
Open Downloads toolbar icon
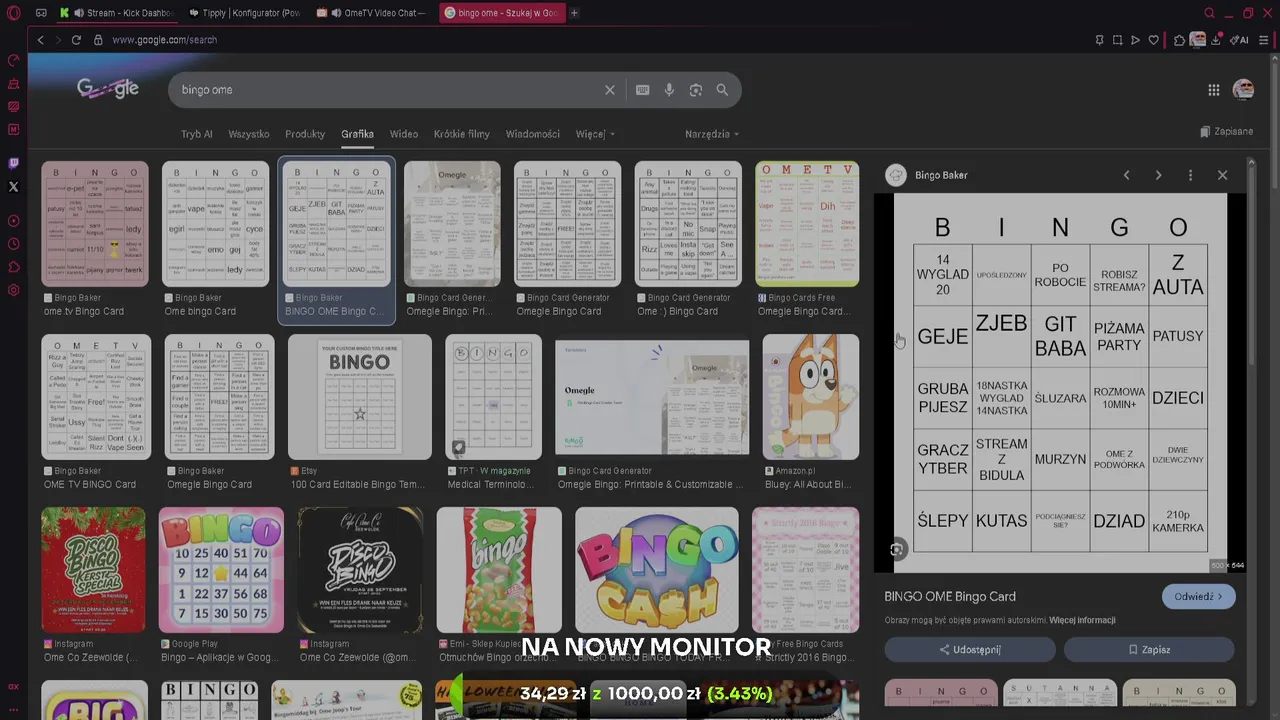(1216, 40)
